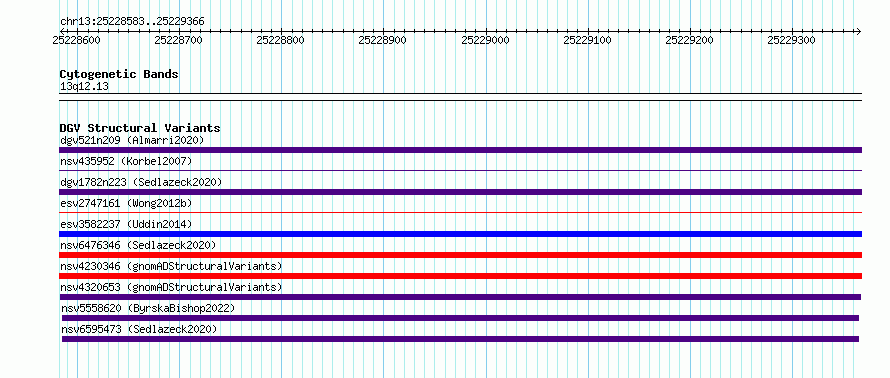Image resolution: width=890 pixels, height=378 pixels.
Task: Select the thin red esv2747161 line
Action: pyautogui.click(x=460, y=213)
